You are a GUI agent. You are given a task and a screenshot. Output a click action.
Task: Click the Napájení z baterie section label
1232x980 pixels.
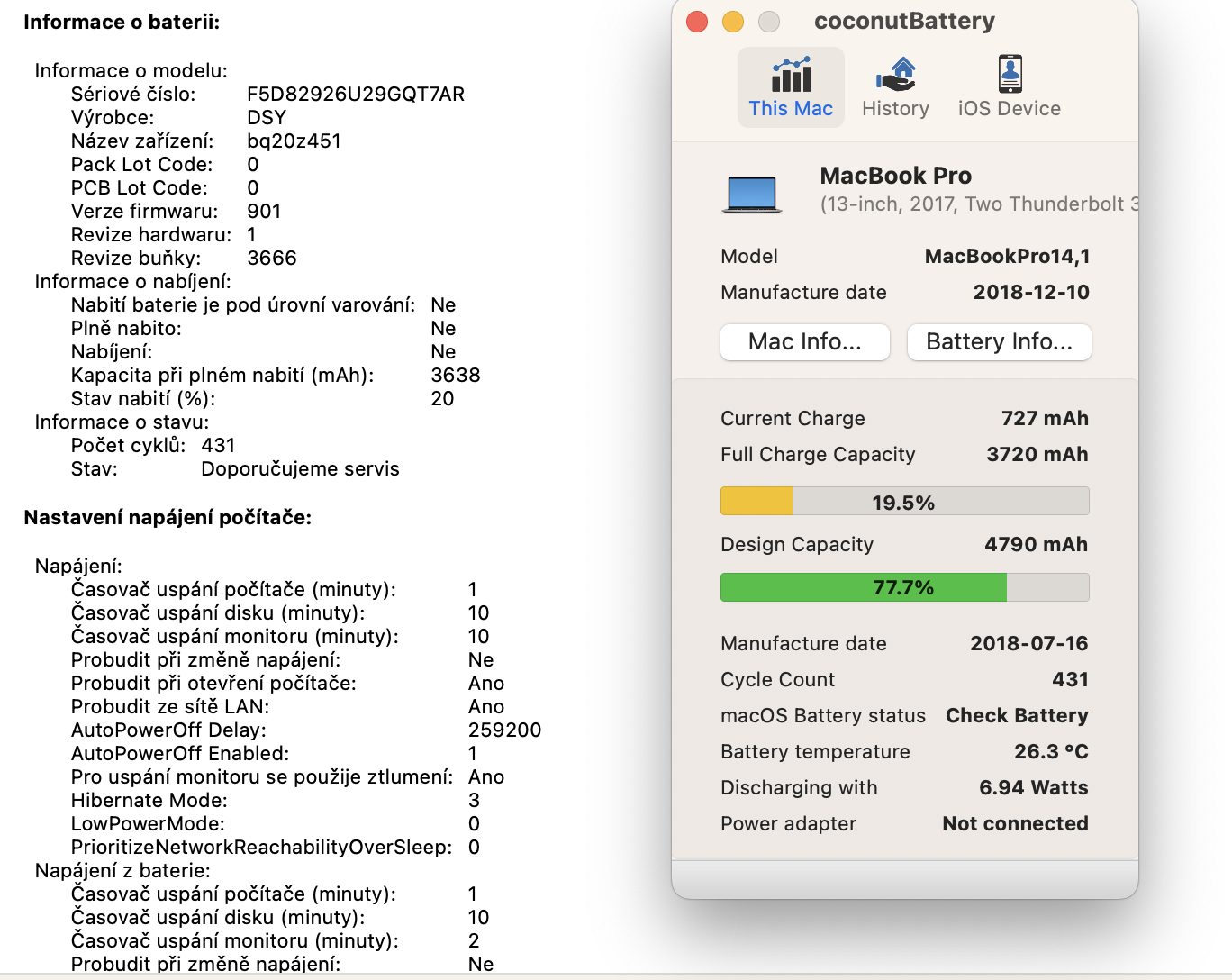point(122,870)
